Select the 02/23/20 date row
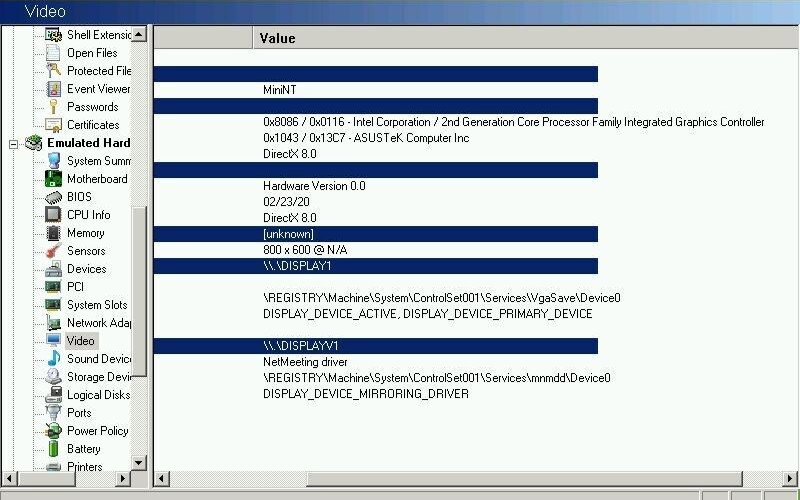This screenshot has height=500, width=800. [x=286, y=202]
